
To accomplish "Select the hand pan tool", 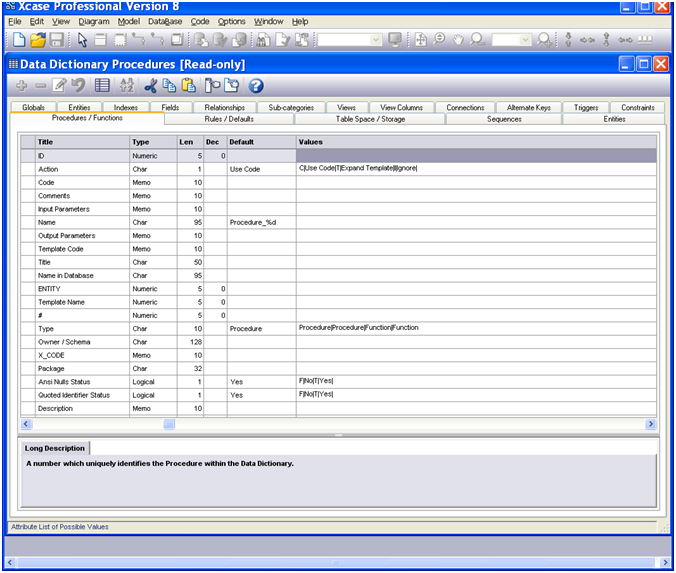I will [458, 40].
